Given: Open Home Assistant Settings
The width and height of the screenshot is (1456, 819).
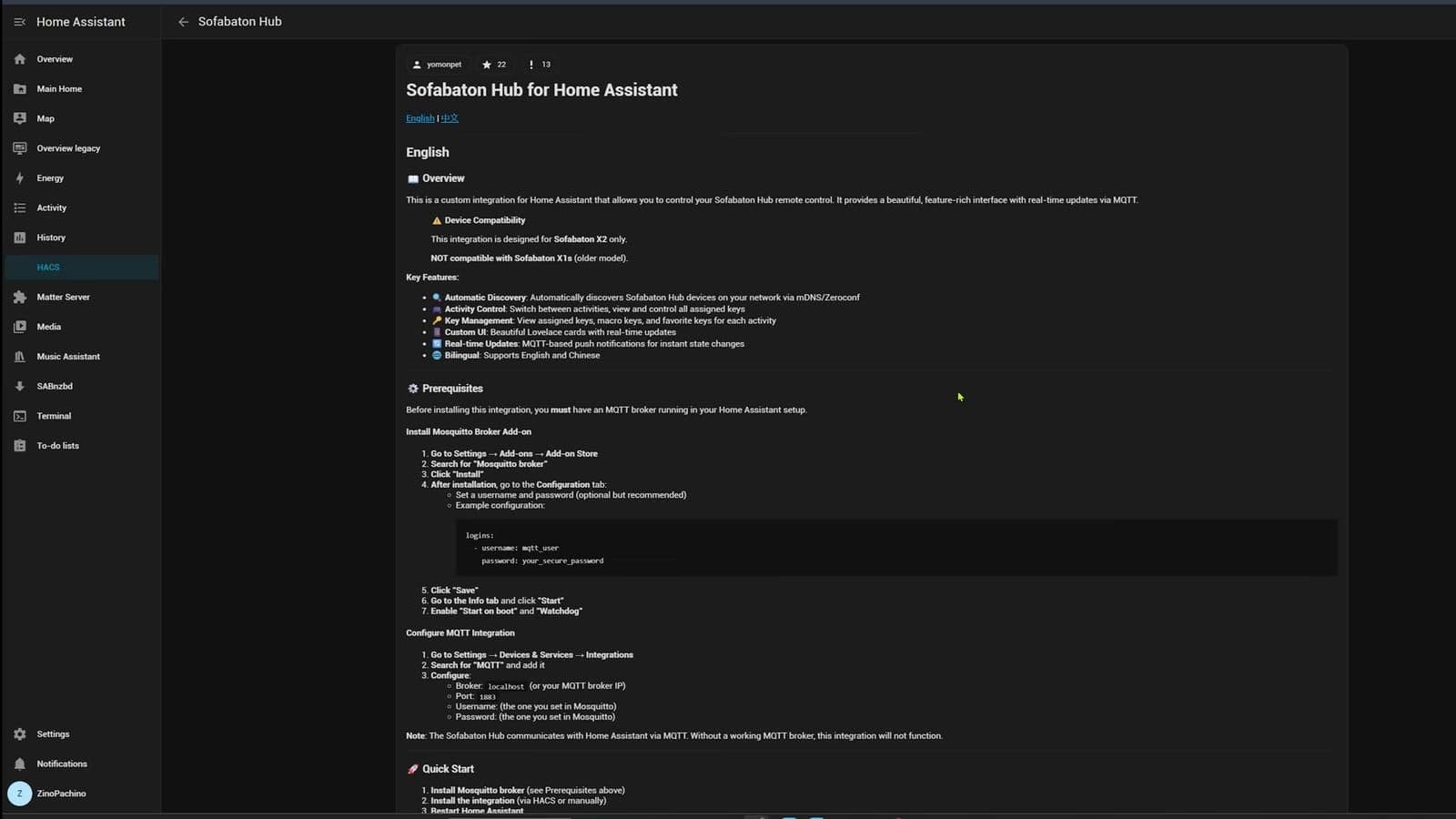Looking at the screenshot, I should tap(82, 734).
